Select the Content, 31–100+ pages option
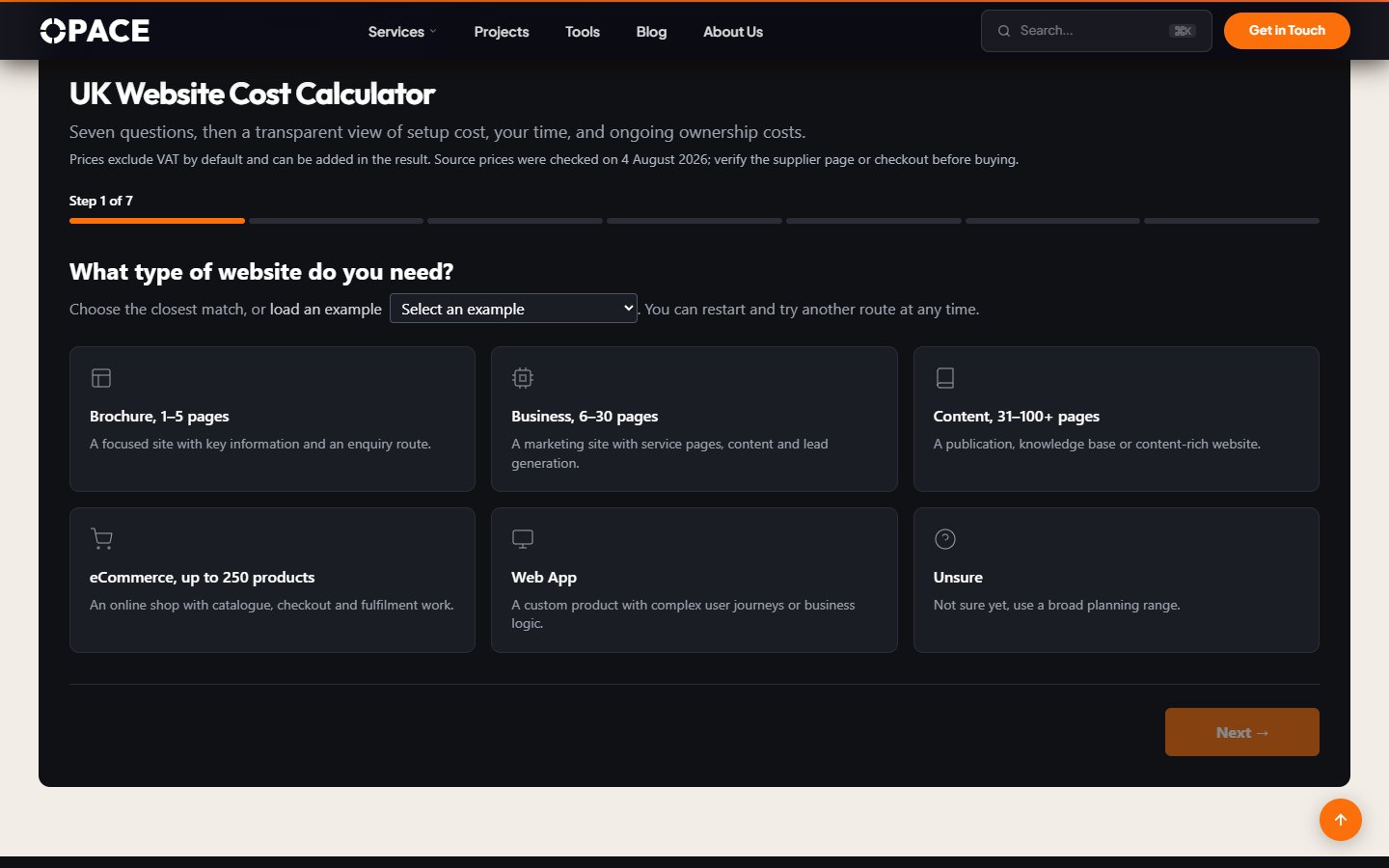Viewport: 1389px width, 868px height. coord(1116,420)
